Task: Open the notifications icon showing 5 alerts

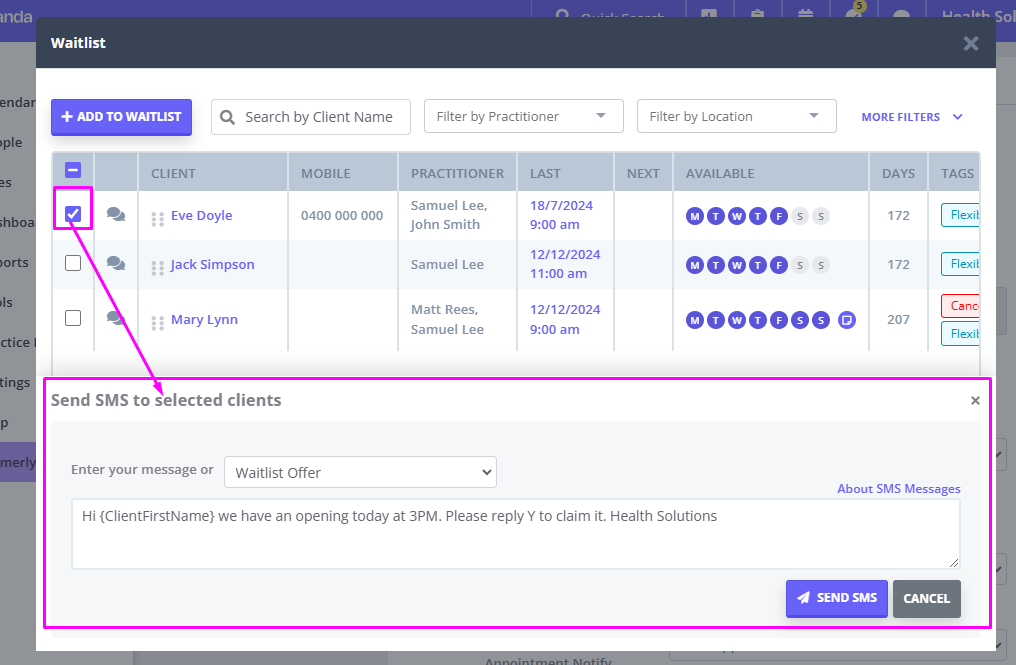Action: 854,16
